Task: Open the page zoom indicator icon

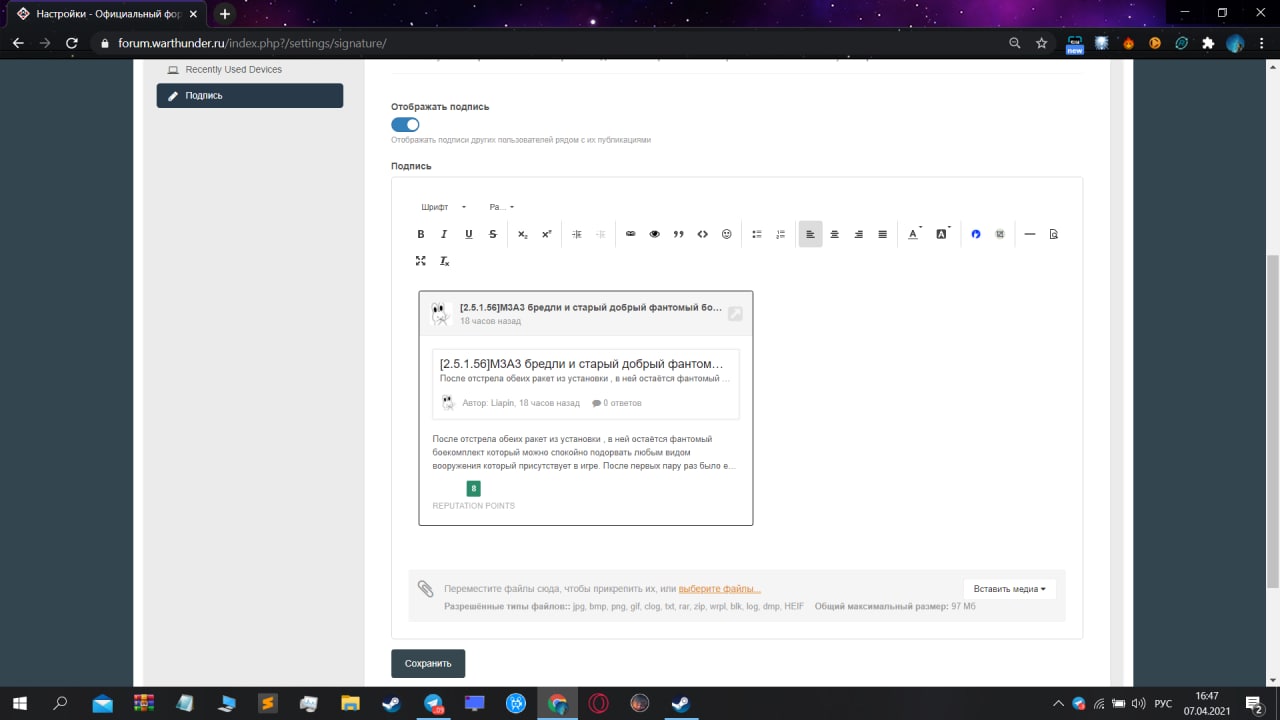Action: [x=1015, y=43]
